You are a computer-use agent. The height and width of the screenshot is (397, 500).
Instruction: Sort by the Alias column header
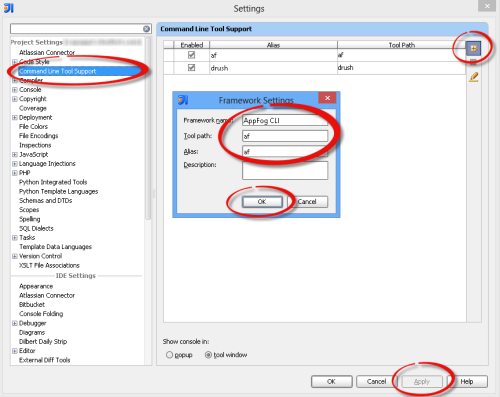click(x=273, y=45)
